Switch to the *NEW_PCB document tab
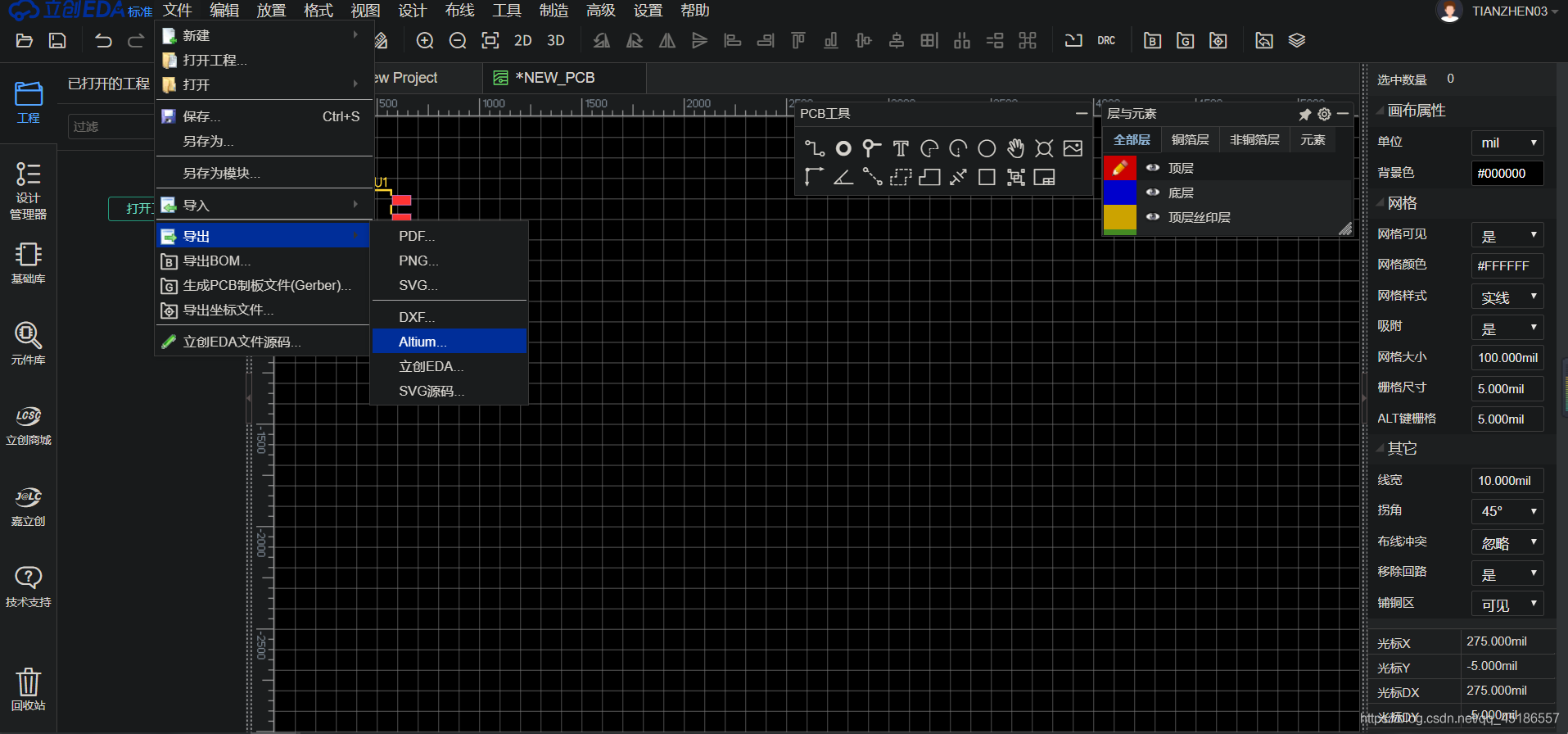This screenshot has height=734, width=1568. (564, 78)
